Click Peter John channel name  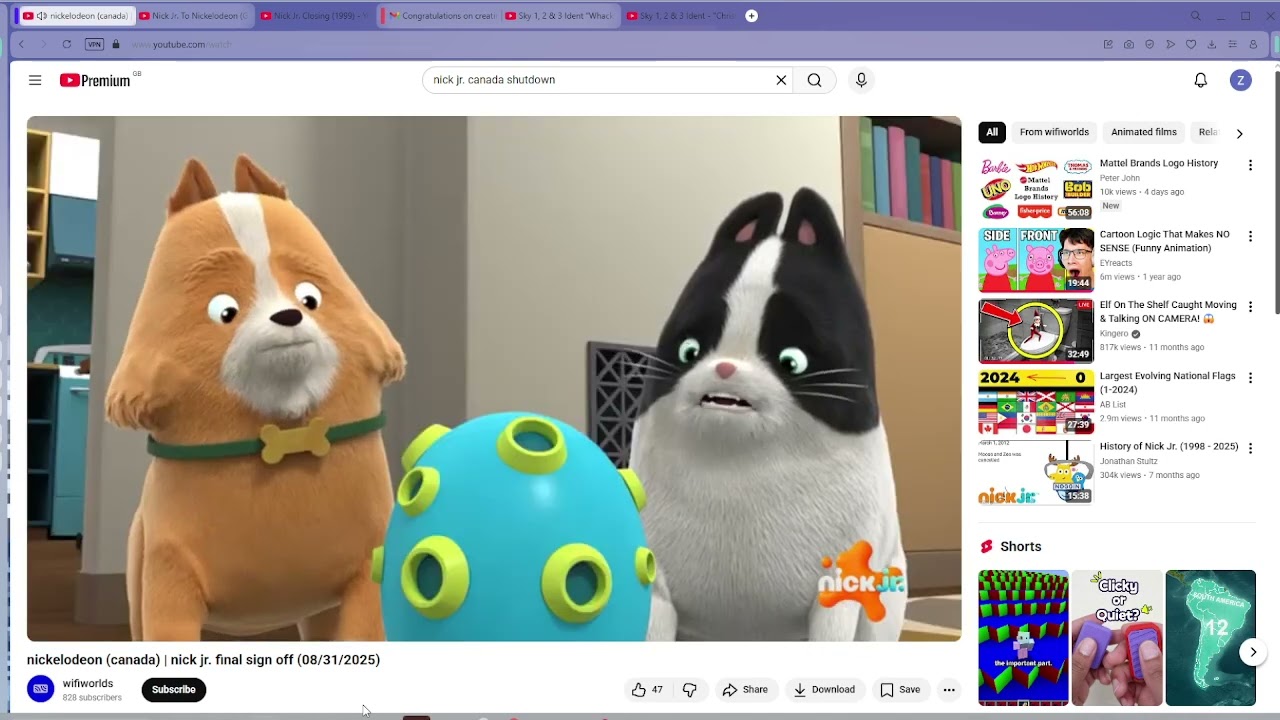(x=1120, y=178)
